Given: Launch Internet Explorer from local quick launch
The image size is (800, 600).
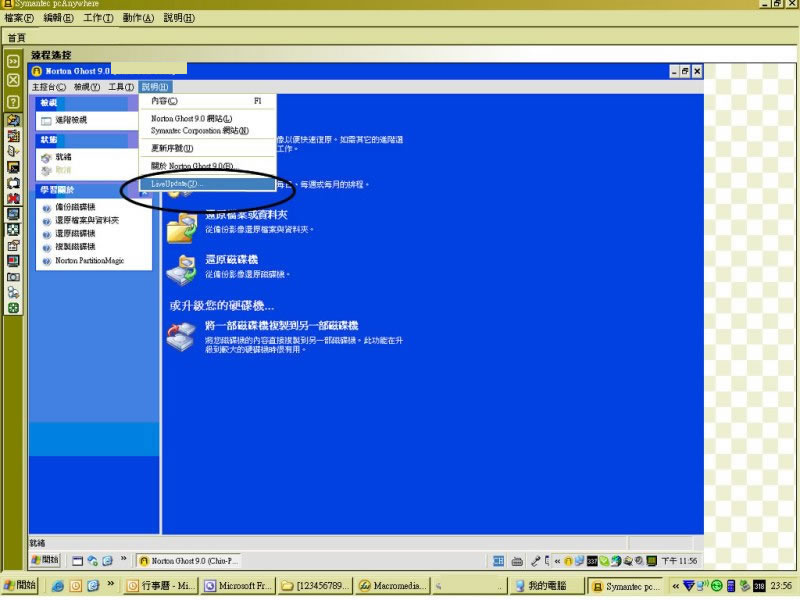Looking at the screenshot, I should coord(58,586).
